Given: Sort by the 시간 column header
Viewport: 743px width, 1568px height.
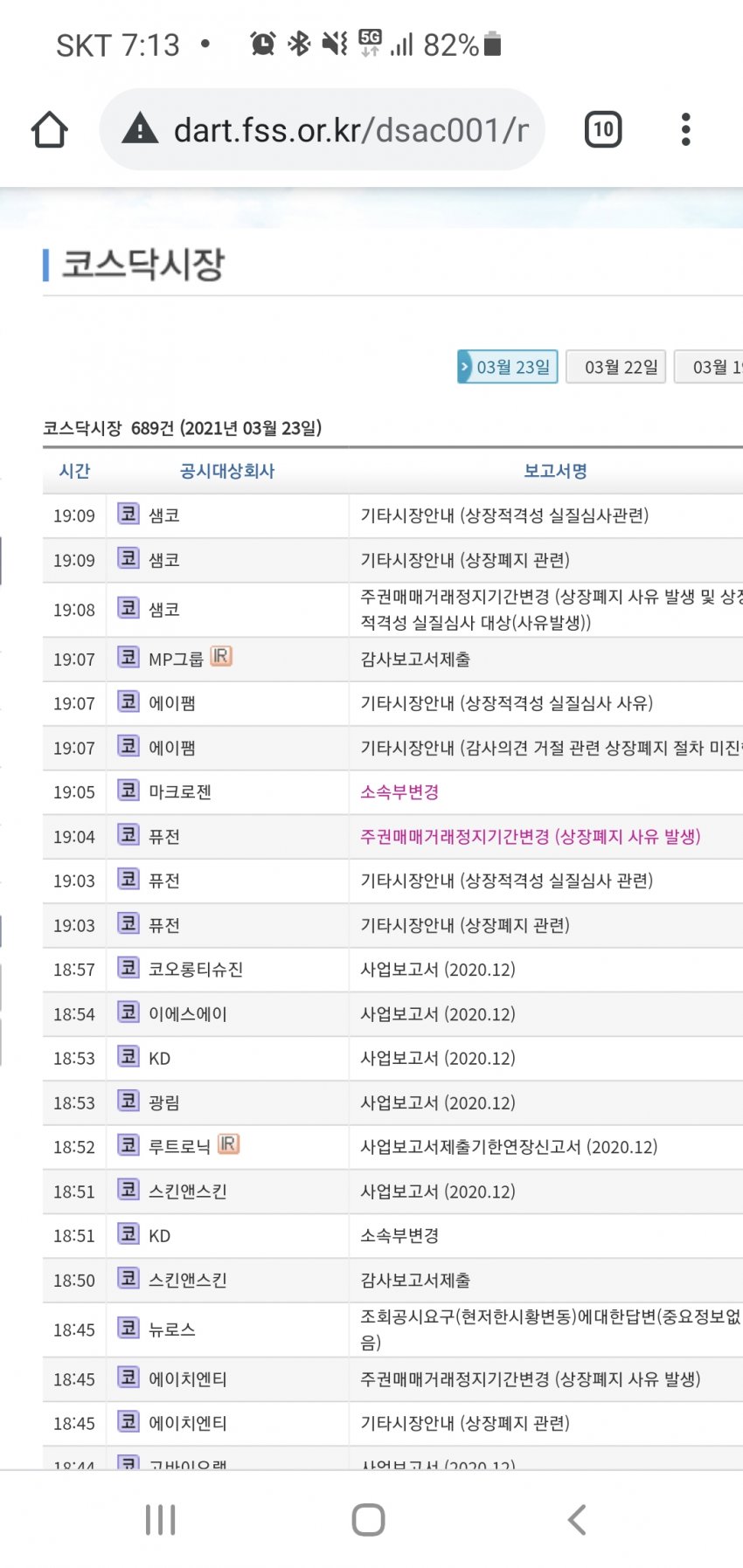Looking at the screenshot, I should (74, 471).
